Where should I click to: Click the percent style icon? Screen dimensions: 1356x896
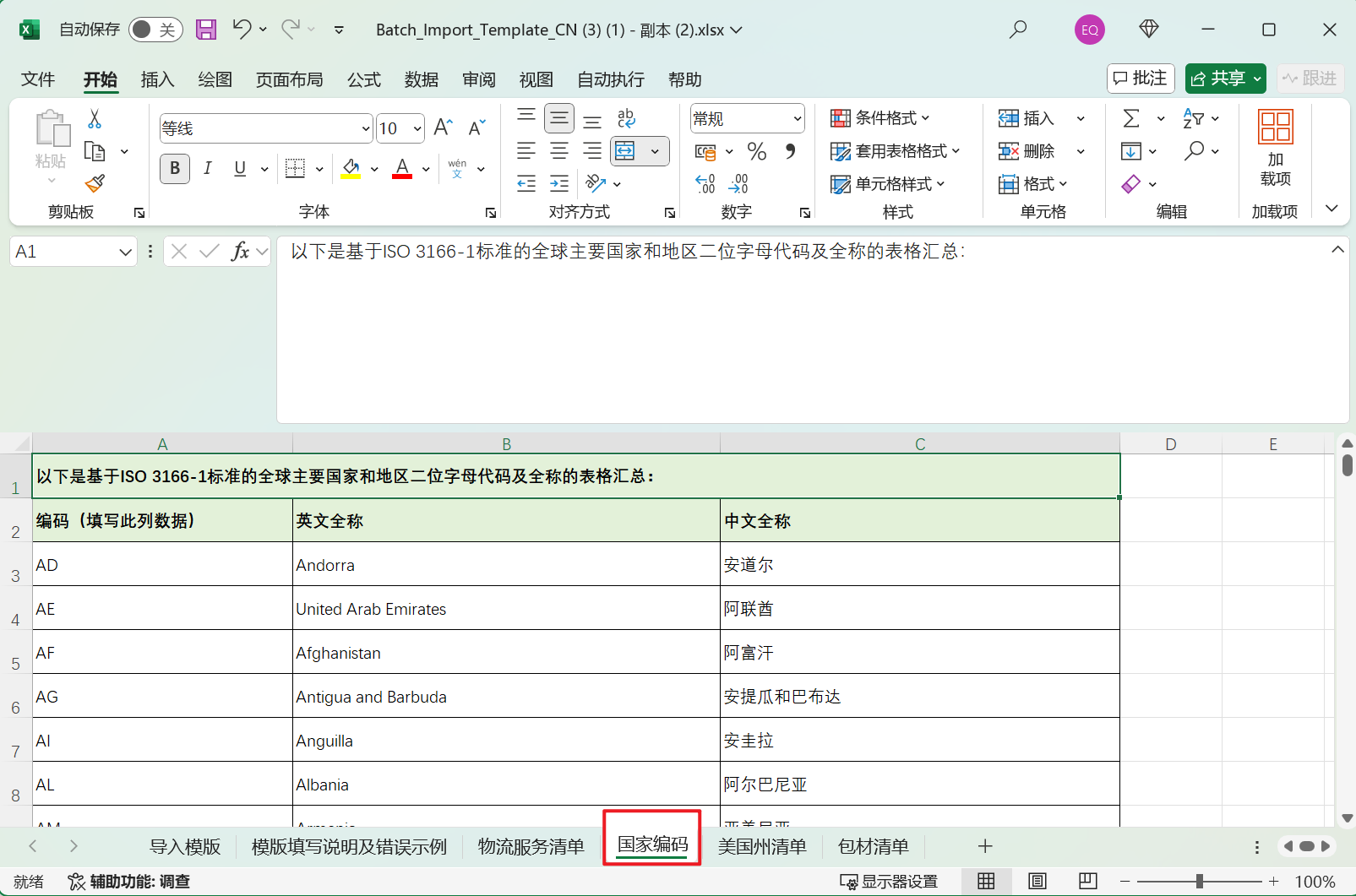(x=757, y=151)
